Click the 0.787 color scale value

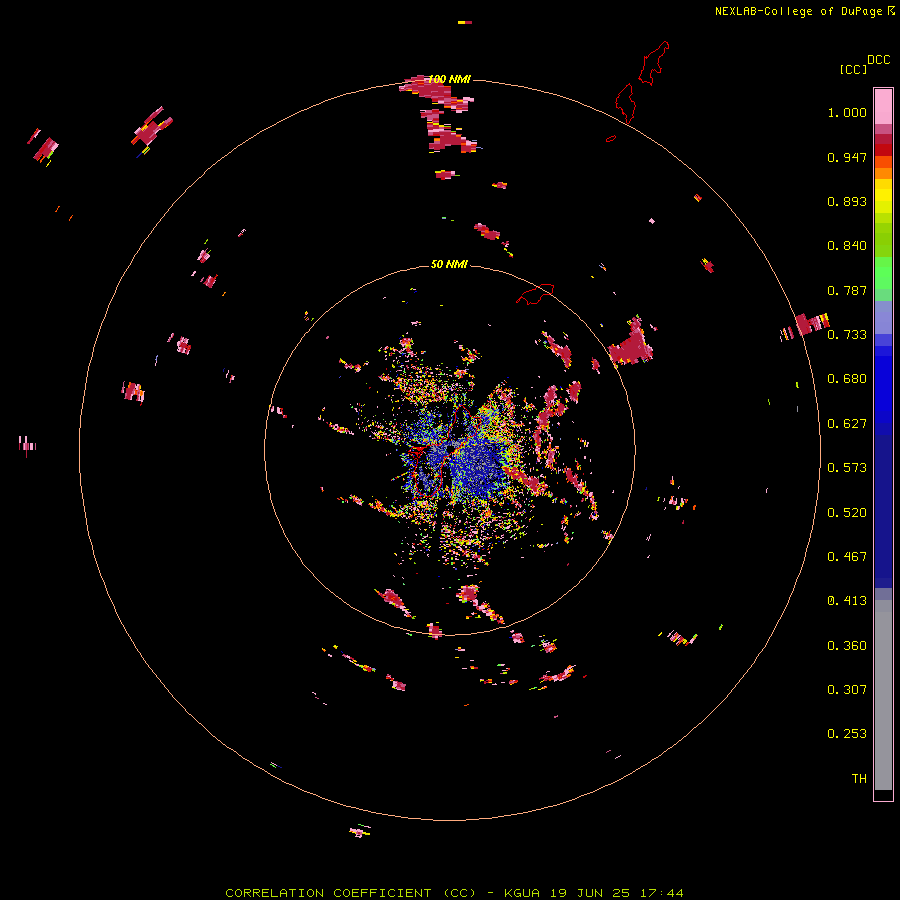point(847,290)
